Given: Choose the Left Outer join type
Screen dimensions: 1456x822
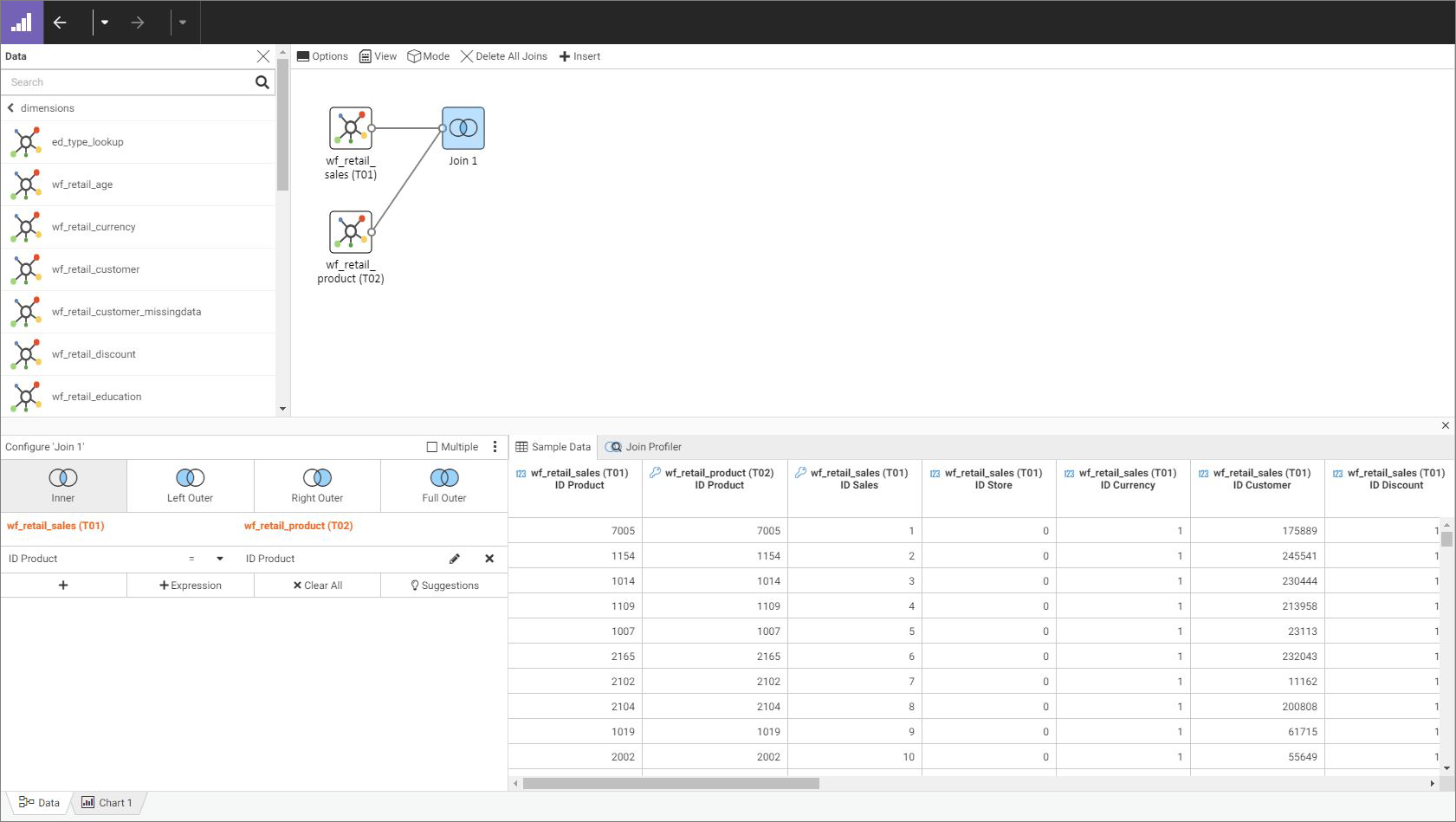Looking at the screenshot, I should tap(190, 486).
